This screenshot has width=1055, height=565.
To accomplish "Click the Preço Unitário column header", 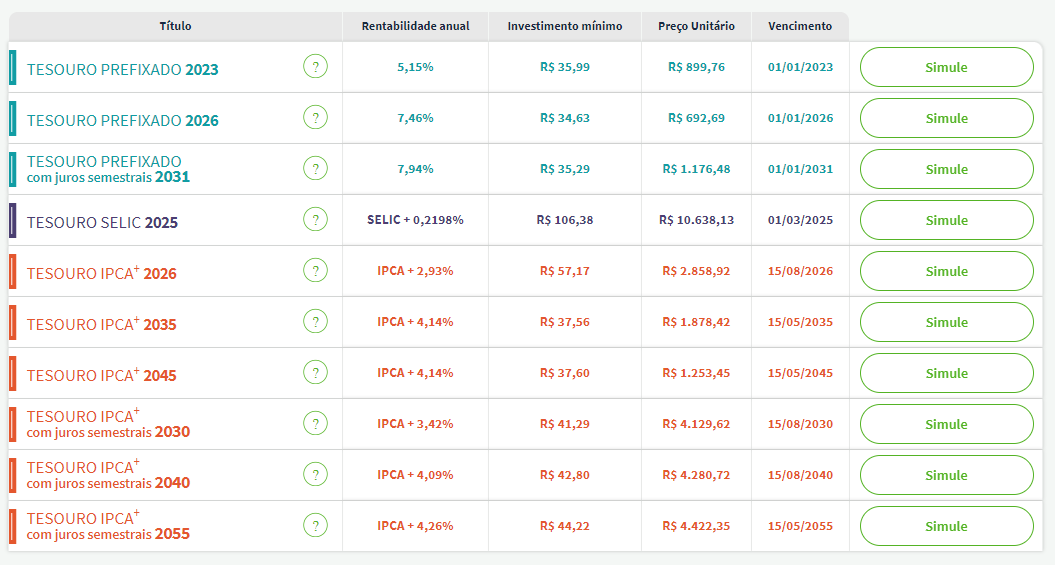I will pos(696,26).
